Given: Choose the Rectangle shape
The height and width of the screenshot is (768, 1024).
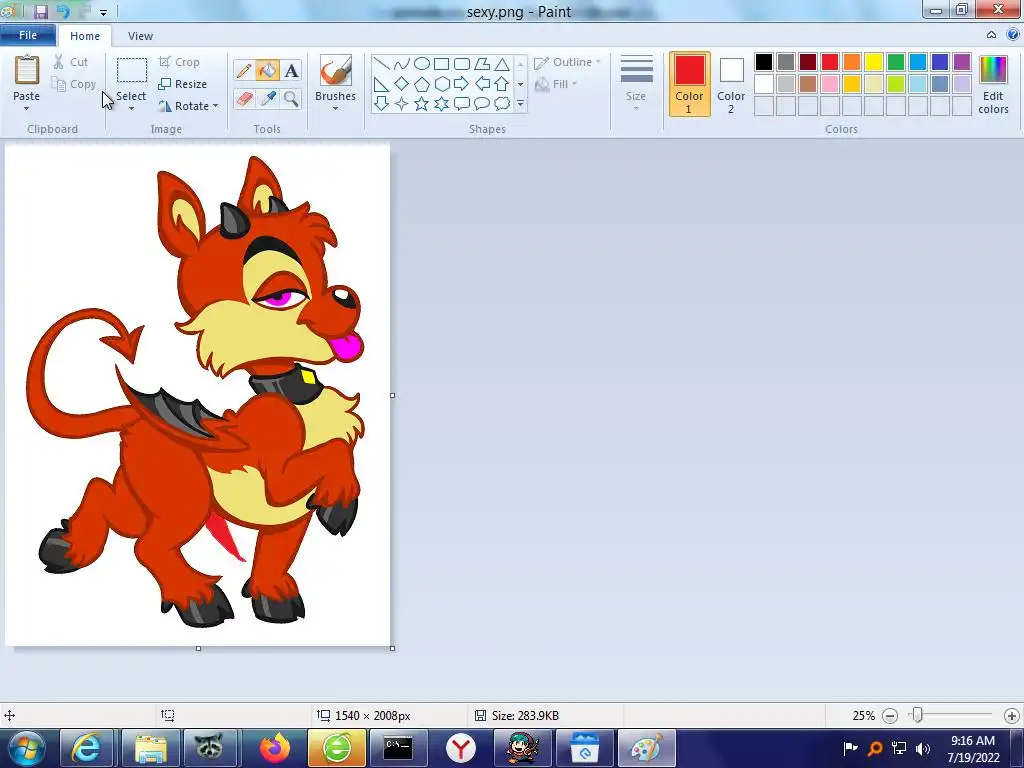Looking at the screenshot, I should point(441,64).
